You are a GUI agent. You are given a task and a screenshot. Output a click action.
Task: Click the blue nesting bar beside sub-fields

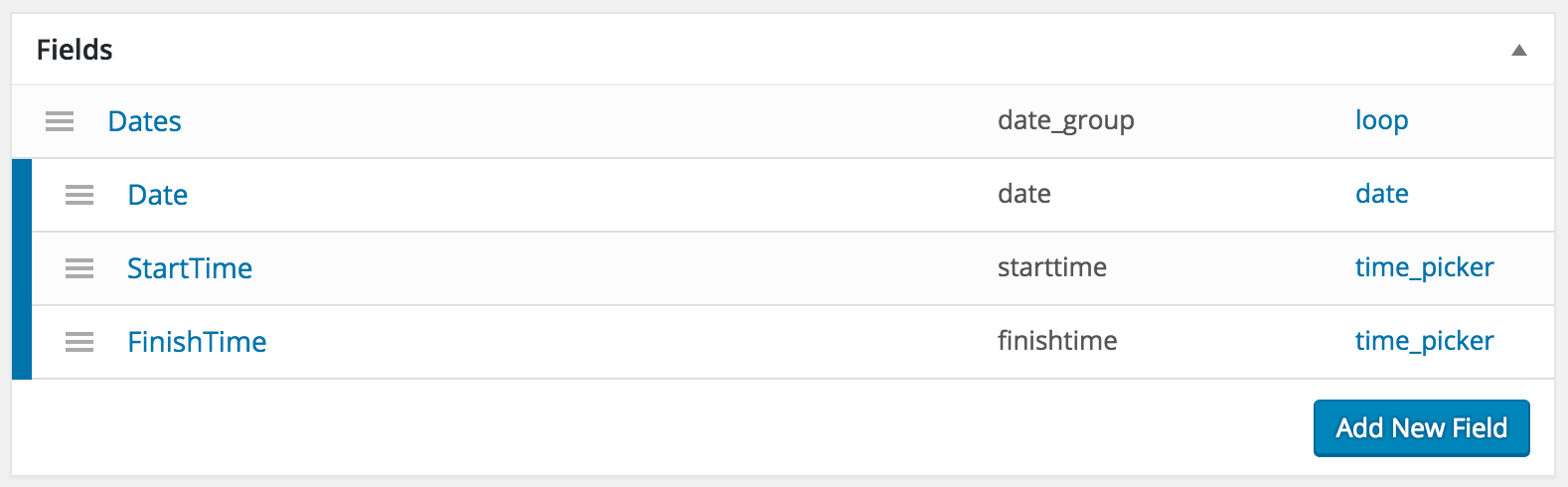click(x=22, y=269)
